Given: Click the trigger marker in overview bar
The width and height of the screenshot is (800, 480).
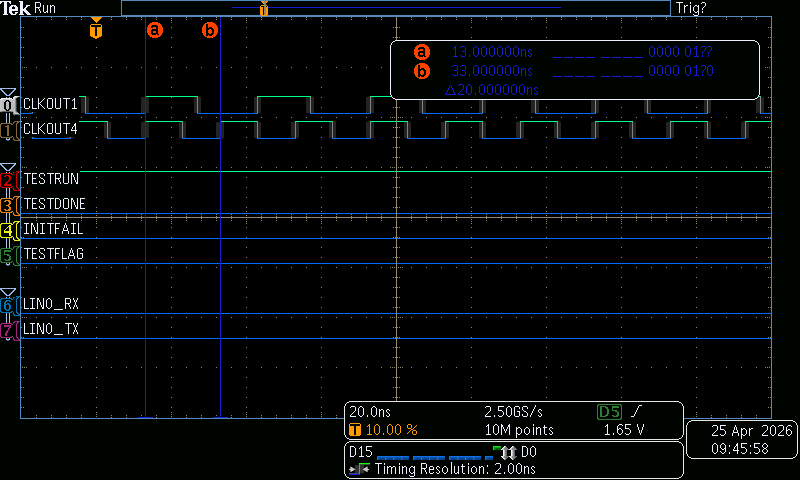Looking at the screenshot, I should (x=264, y=8).
